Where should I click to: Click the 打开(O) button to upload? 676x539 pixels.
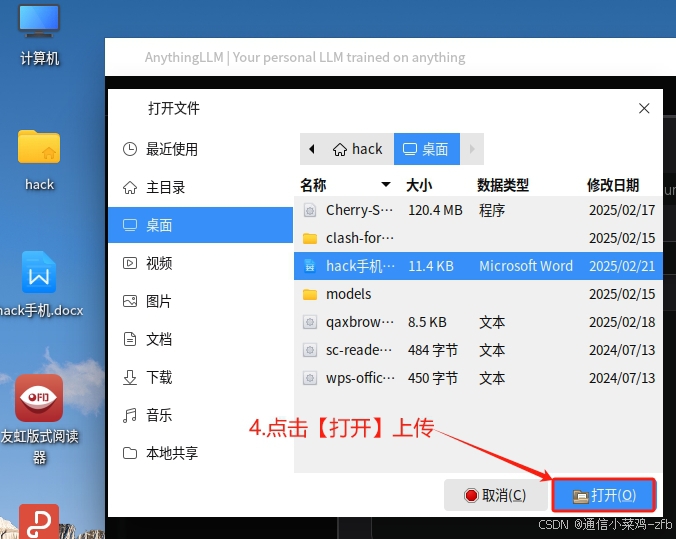[604, 495]
